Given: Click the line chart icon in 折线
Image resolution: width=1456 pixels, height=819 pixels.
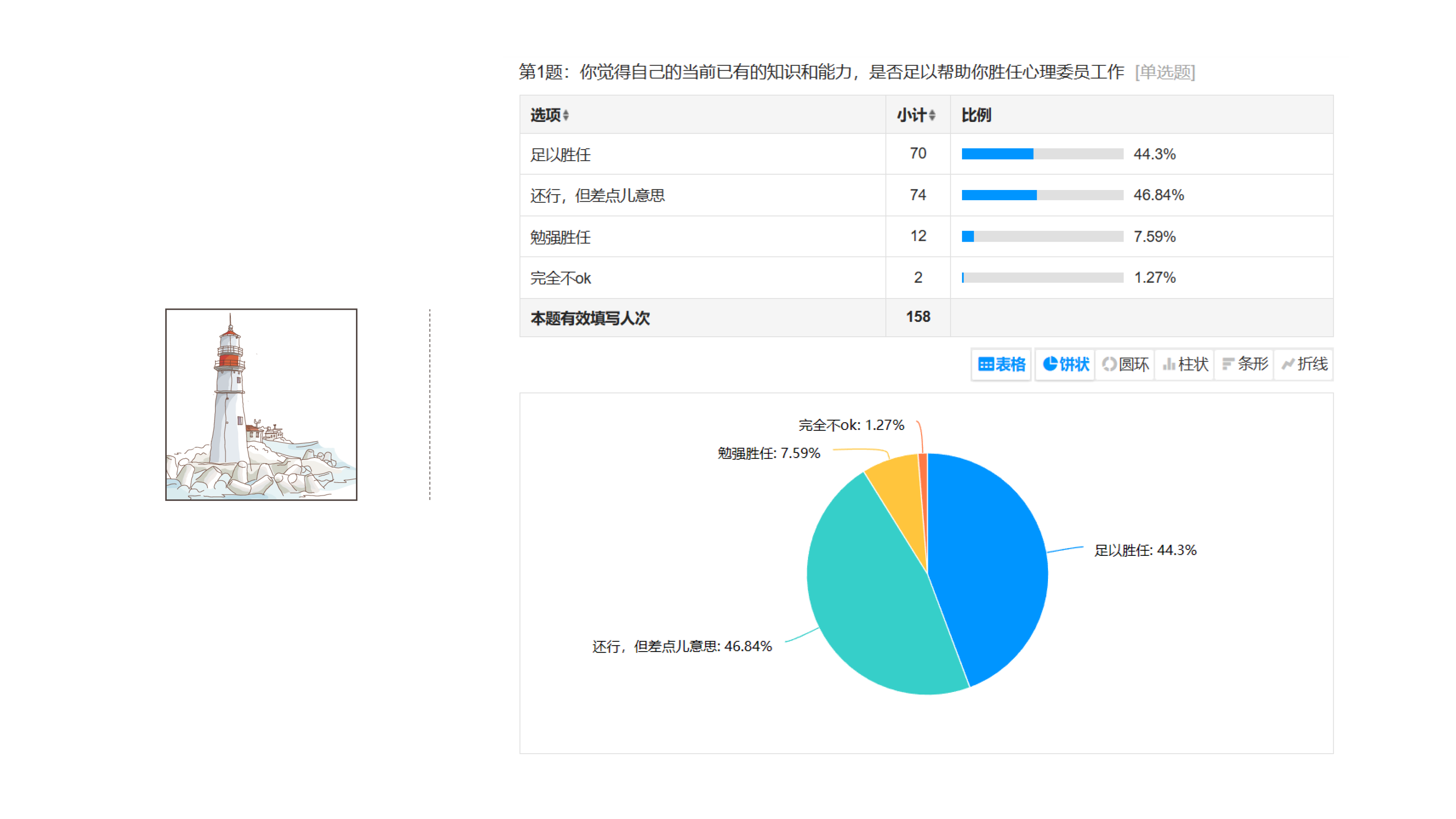Looking at the screenshot, I should (x=1287, y=365).
